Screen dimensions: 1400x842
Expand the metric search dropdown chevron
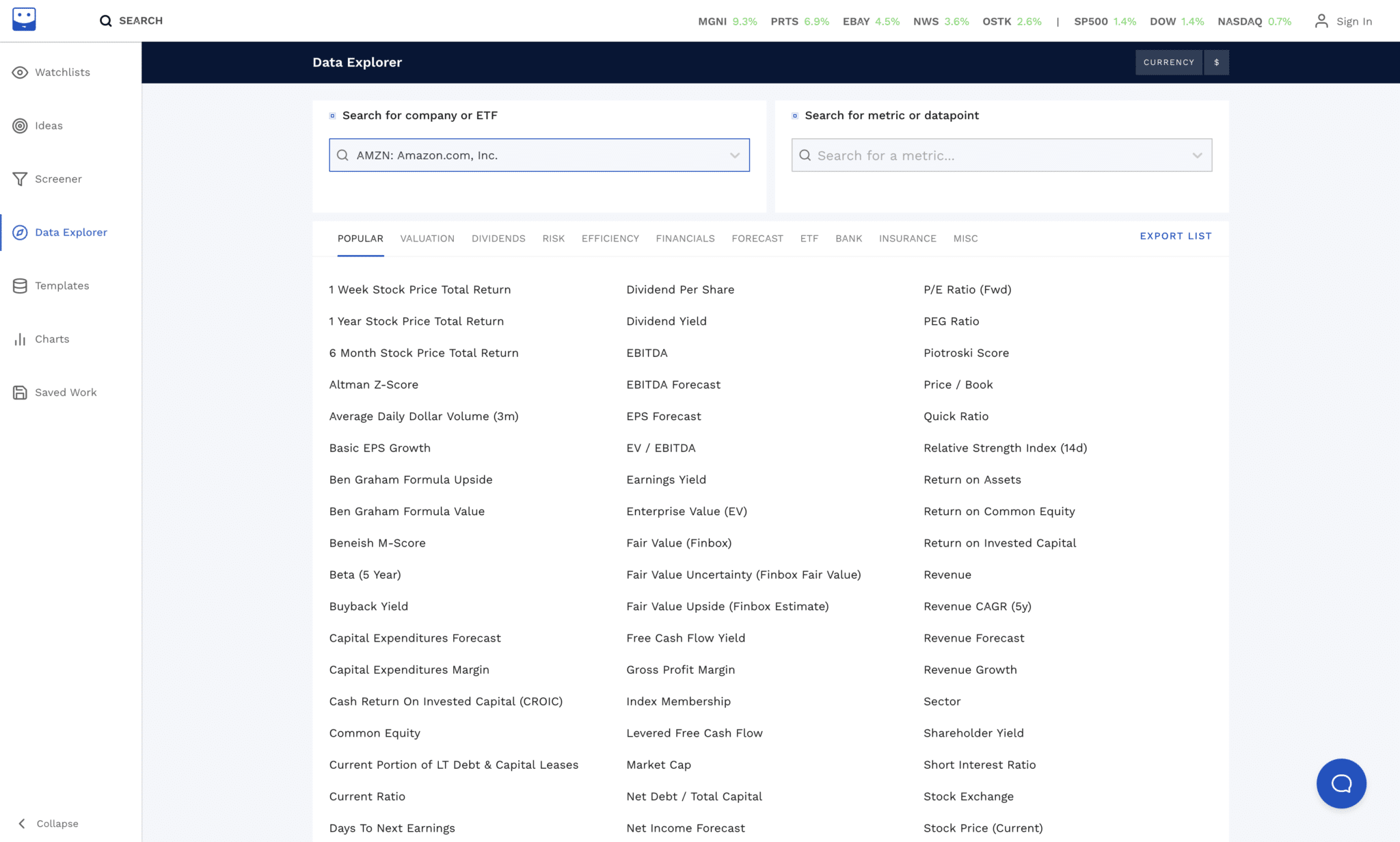(x=1197, y=155)
